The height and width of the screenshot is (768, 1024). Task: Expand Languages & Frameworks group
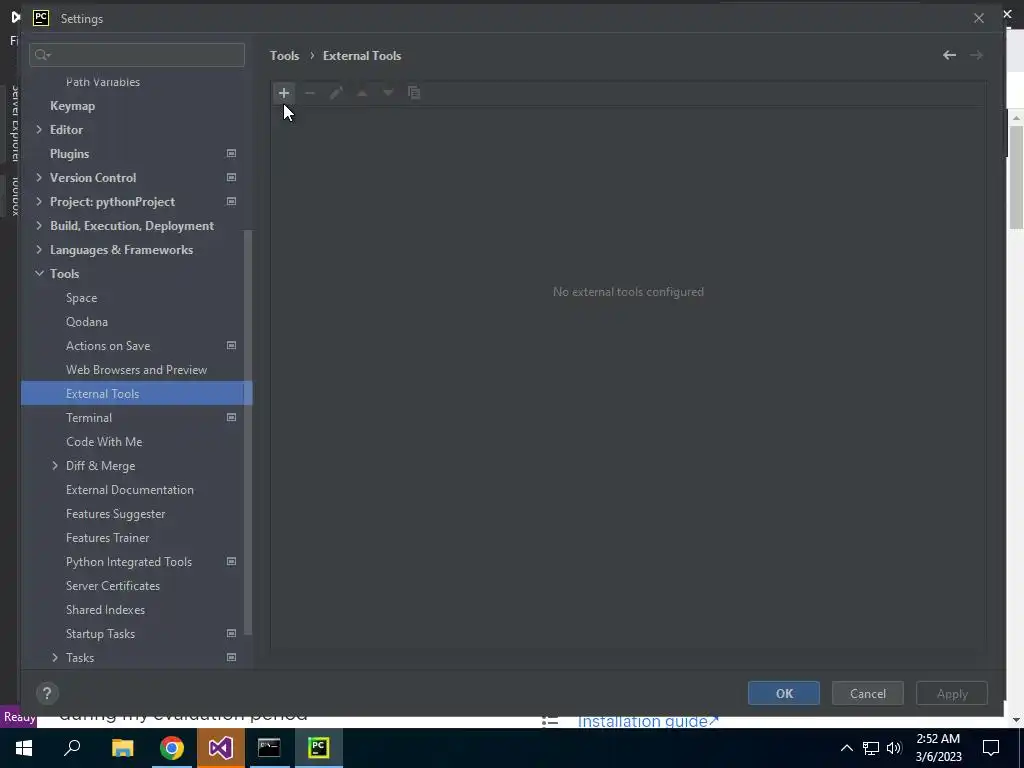pyautogui.click(x=39, y=249)
